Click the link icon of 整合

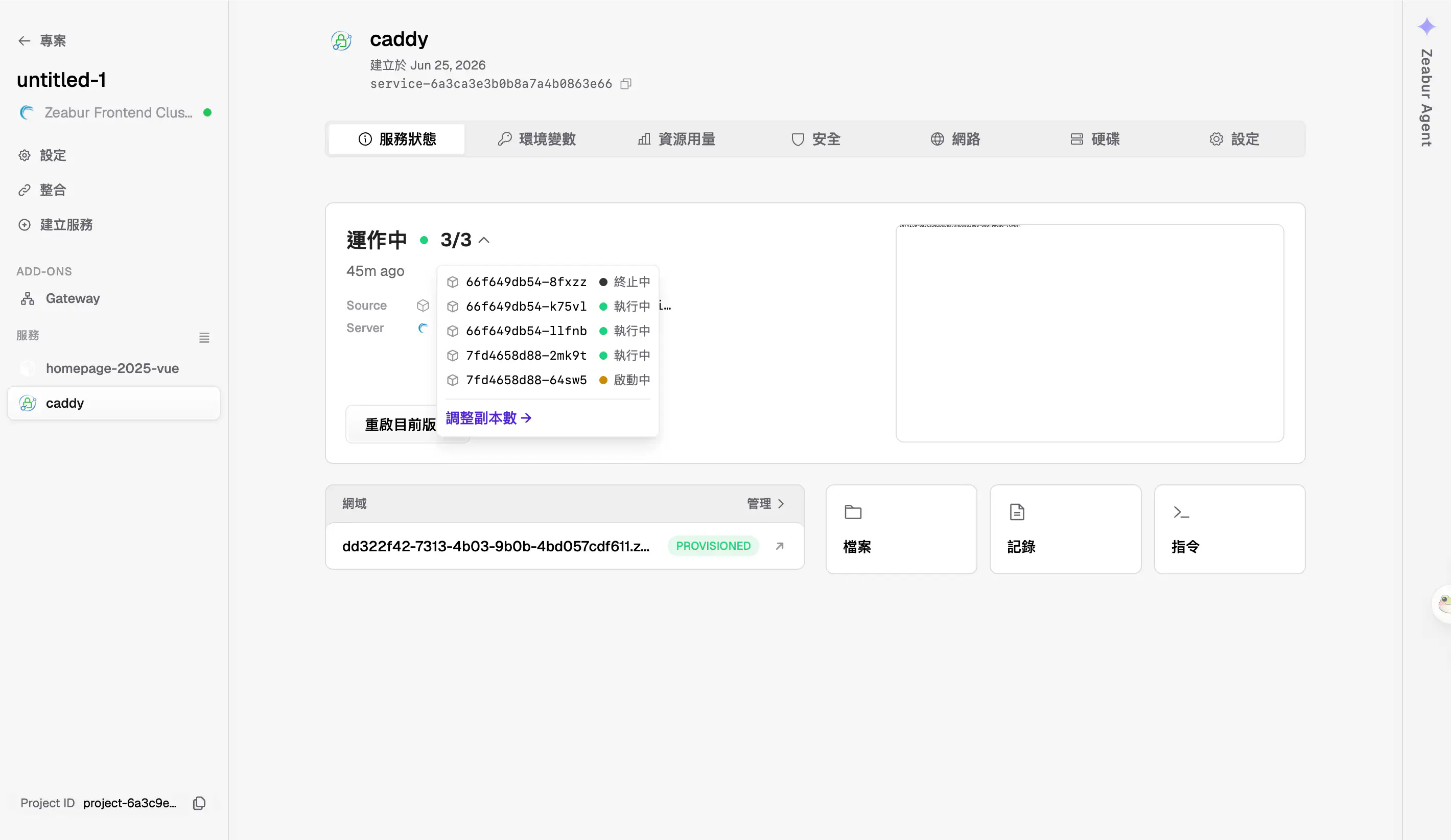(x=24, y=190)
